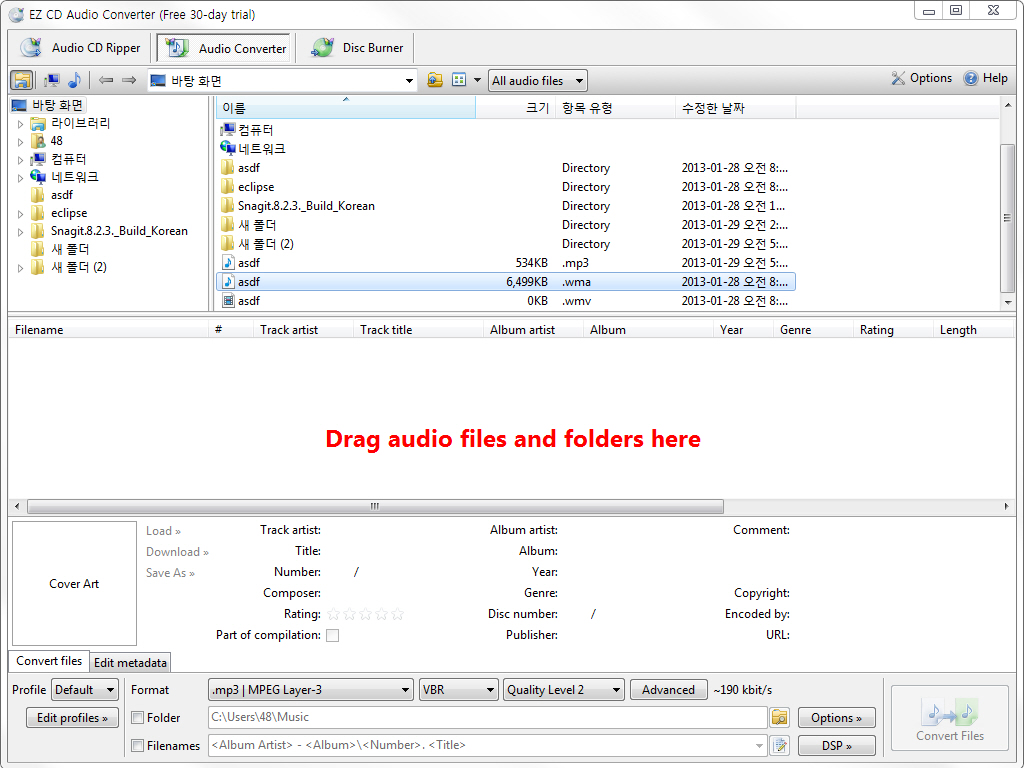Click the parent folder icon
Viewport: 1024px width, 768px height.
pyautogui.click(x=435, y=80)
